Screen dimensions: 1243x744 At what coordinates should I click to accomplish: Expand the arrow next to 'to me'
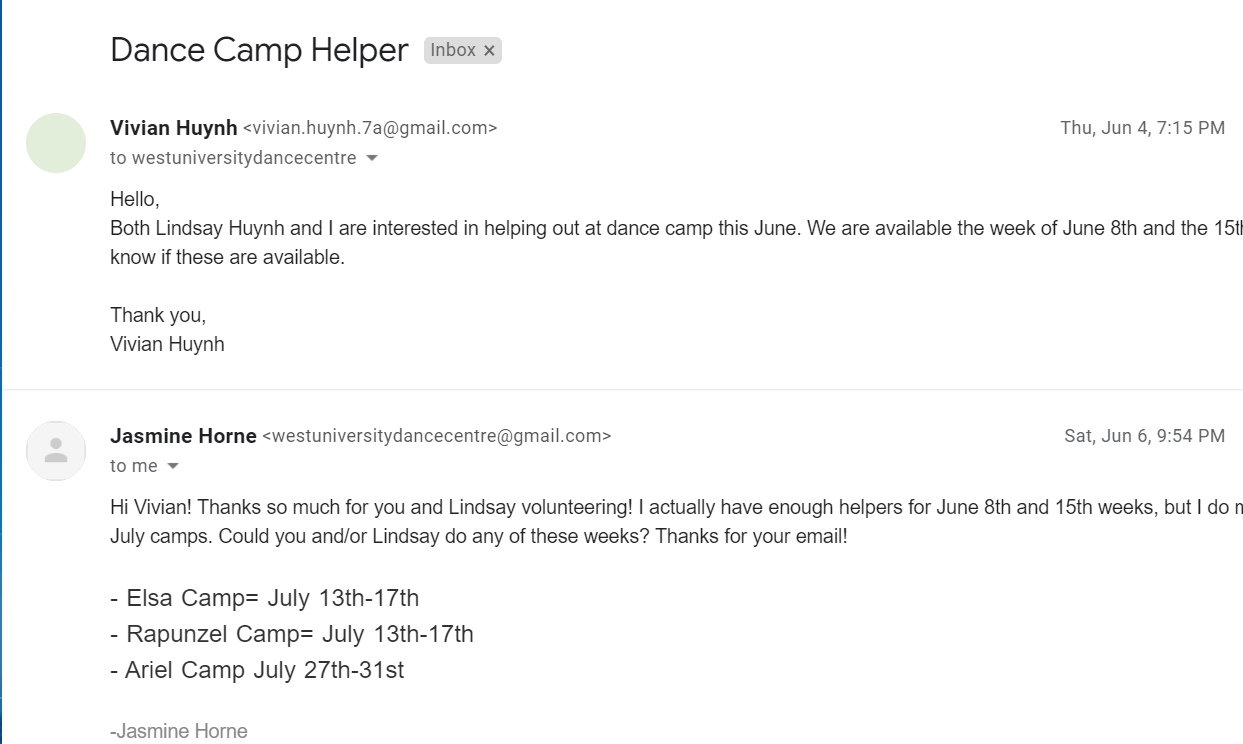coord(173,466)
